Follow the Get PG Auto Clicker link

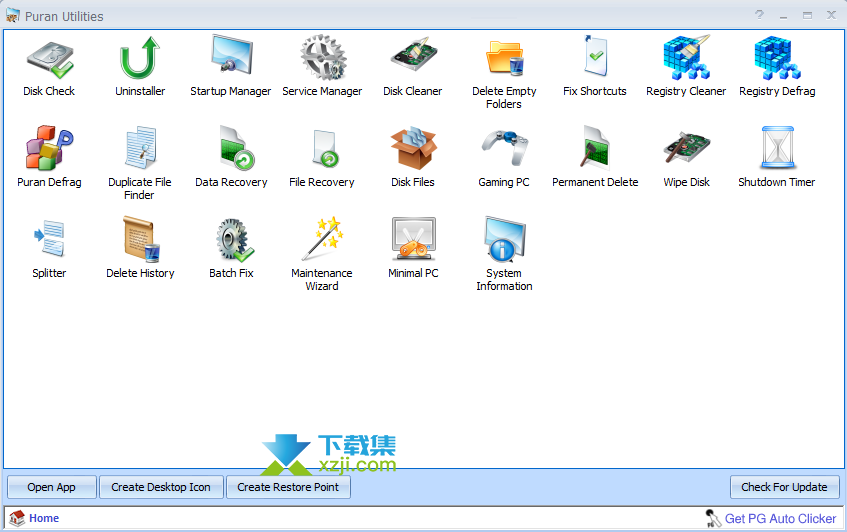[780, 519]
